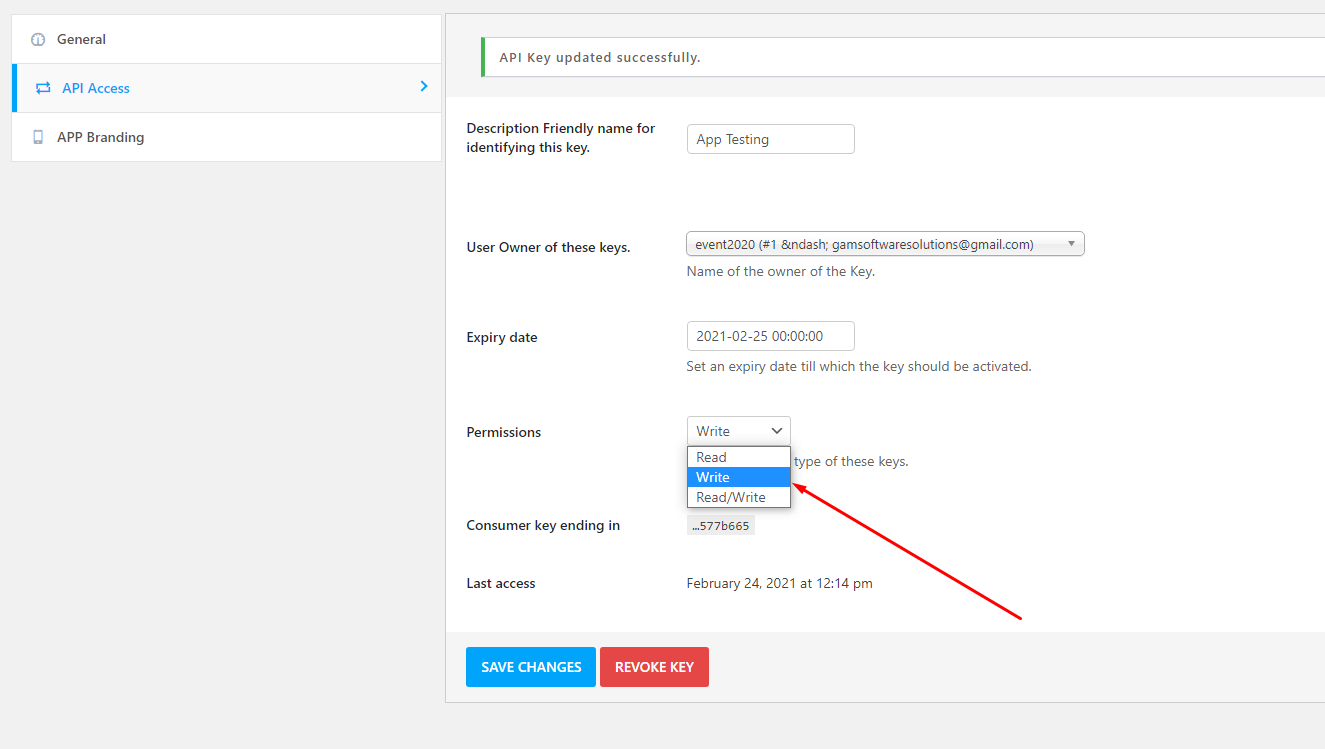Click the SAVE CHANGES button
The image size is (1325, 749).
coord(530,666)
